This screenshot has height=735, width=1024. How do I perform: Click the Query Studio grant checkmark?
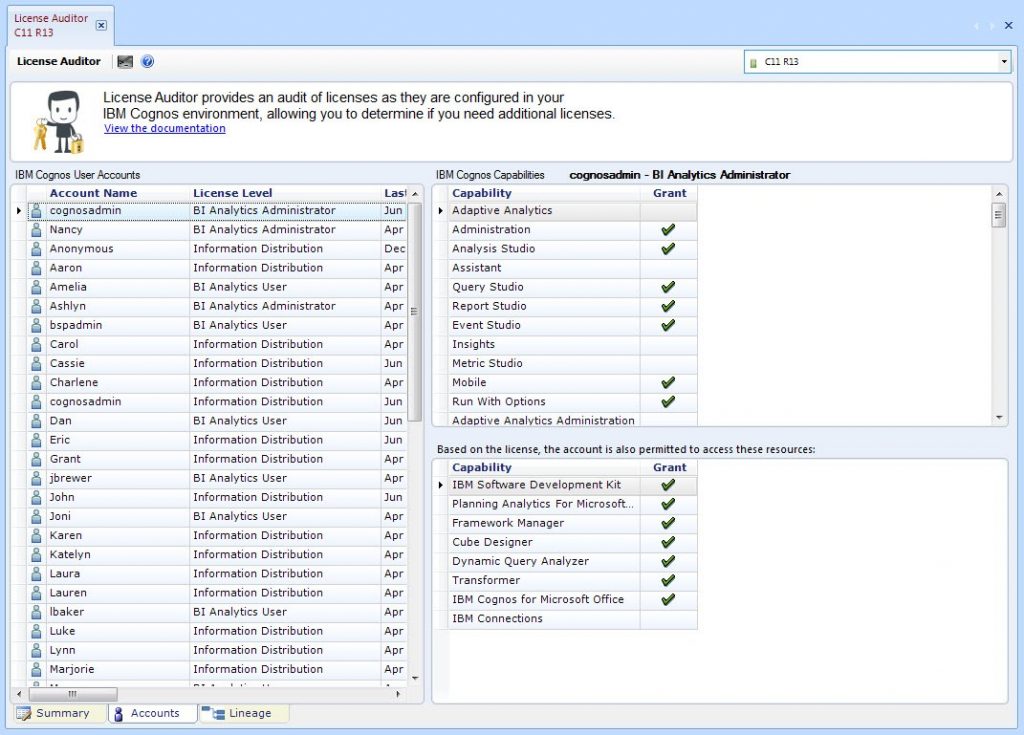668,287
